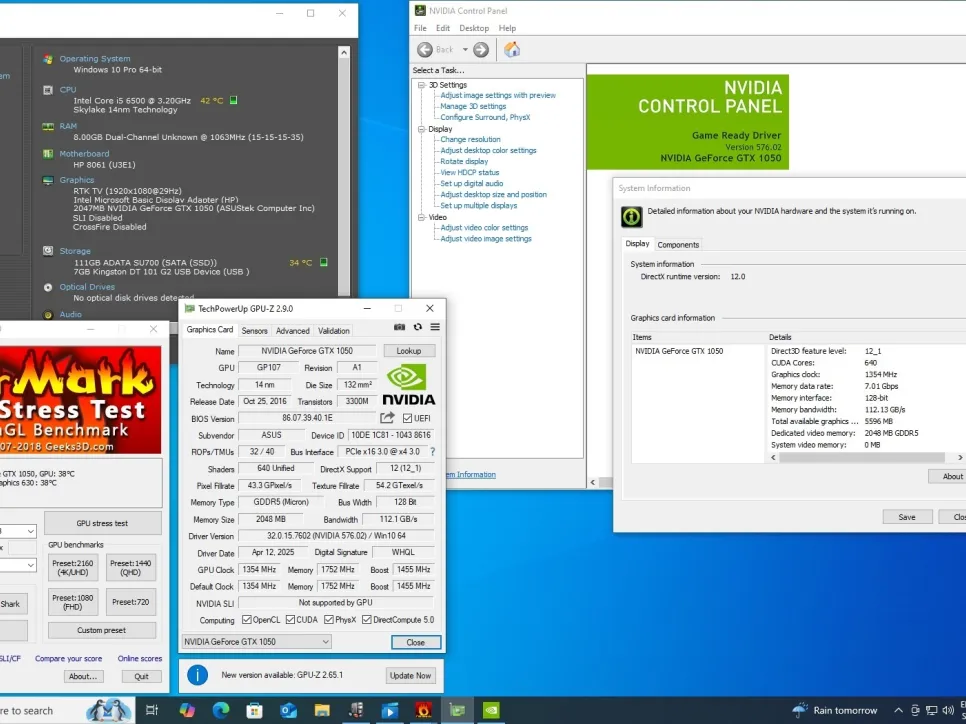Toggle the DirectCompute 5.0 checkbox
This screenshot has width=966, height=724.
(x=367, y=619)
